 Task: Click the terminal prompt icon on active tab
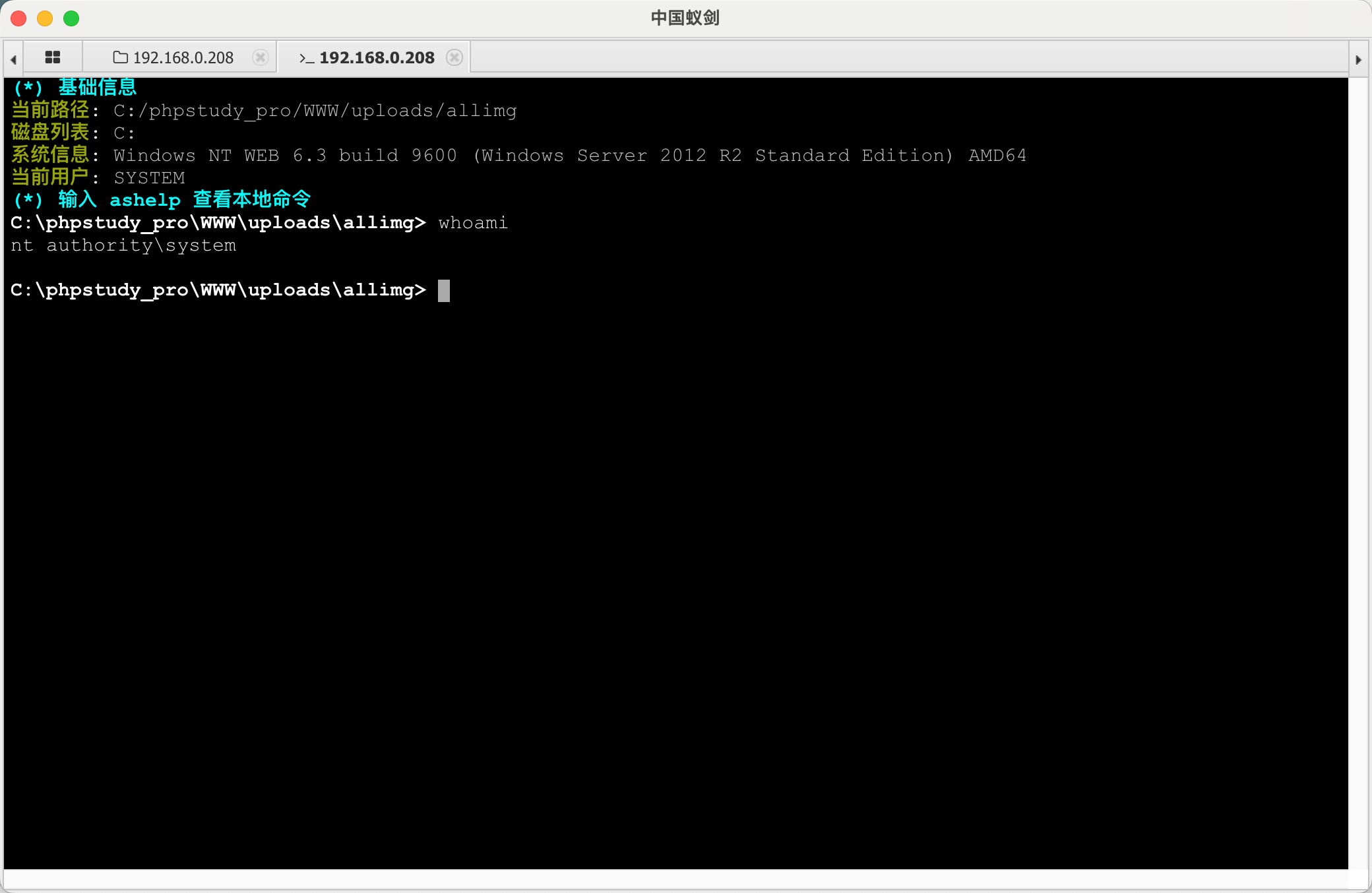(x=306, y=58)
